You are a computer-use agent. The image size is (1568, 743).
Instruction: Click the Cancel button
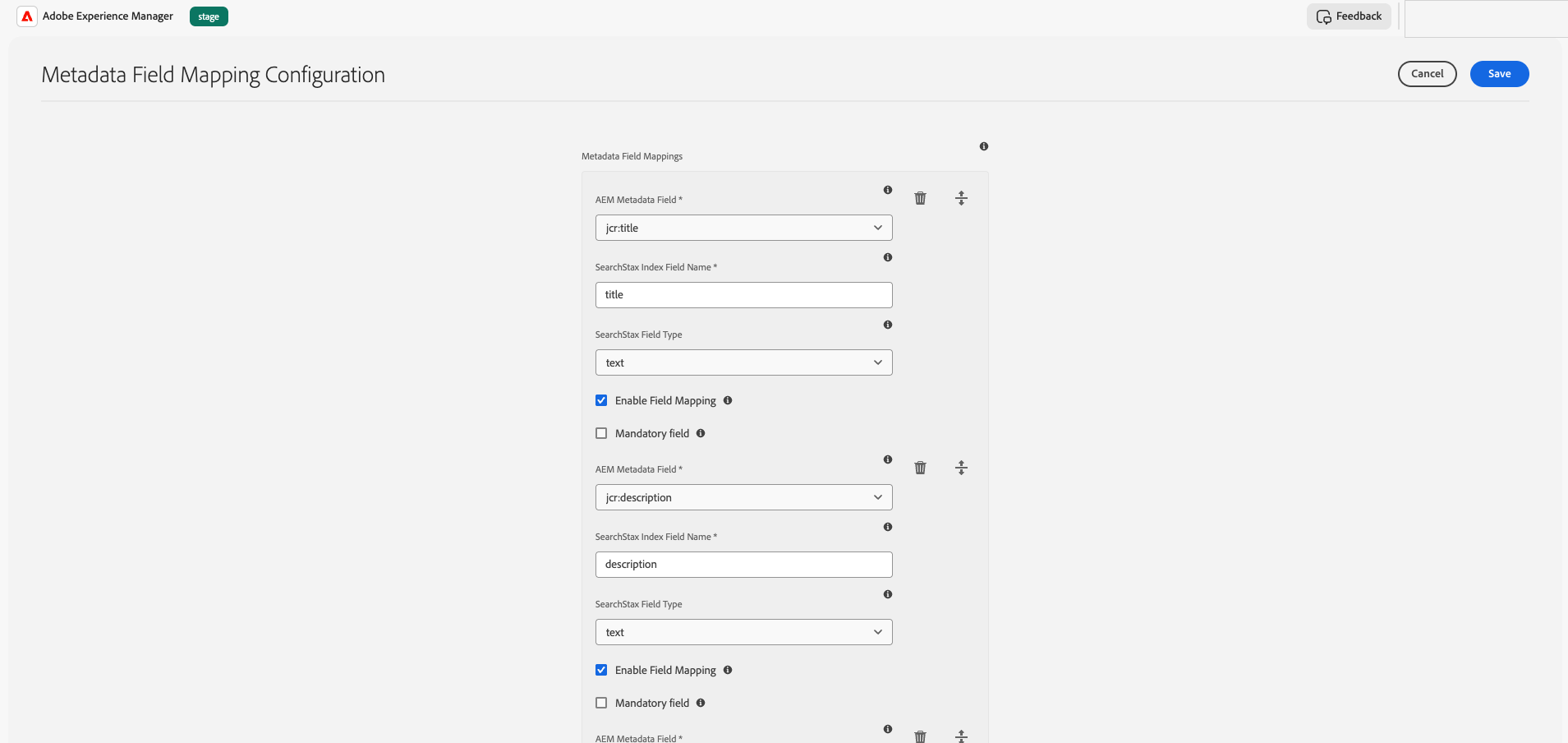click(x=1427, y=74)
